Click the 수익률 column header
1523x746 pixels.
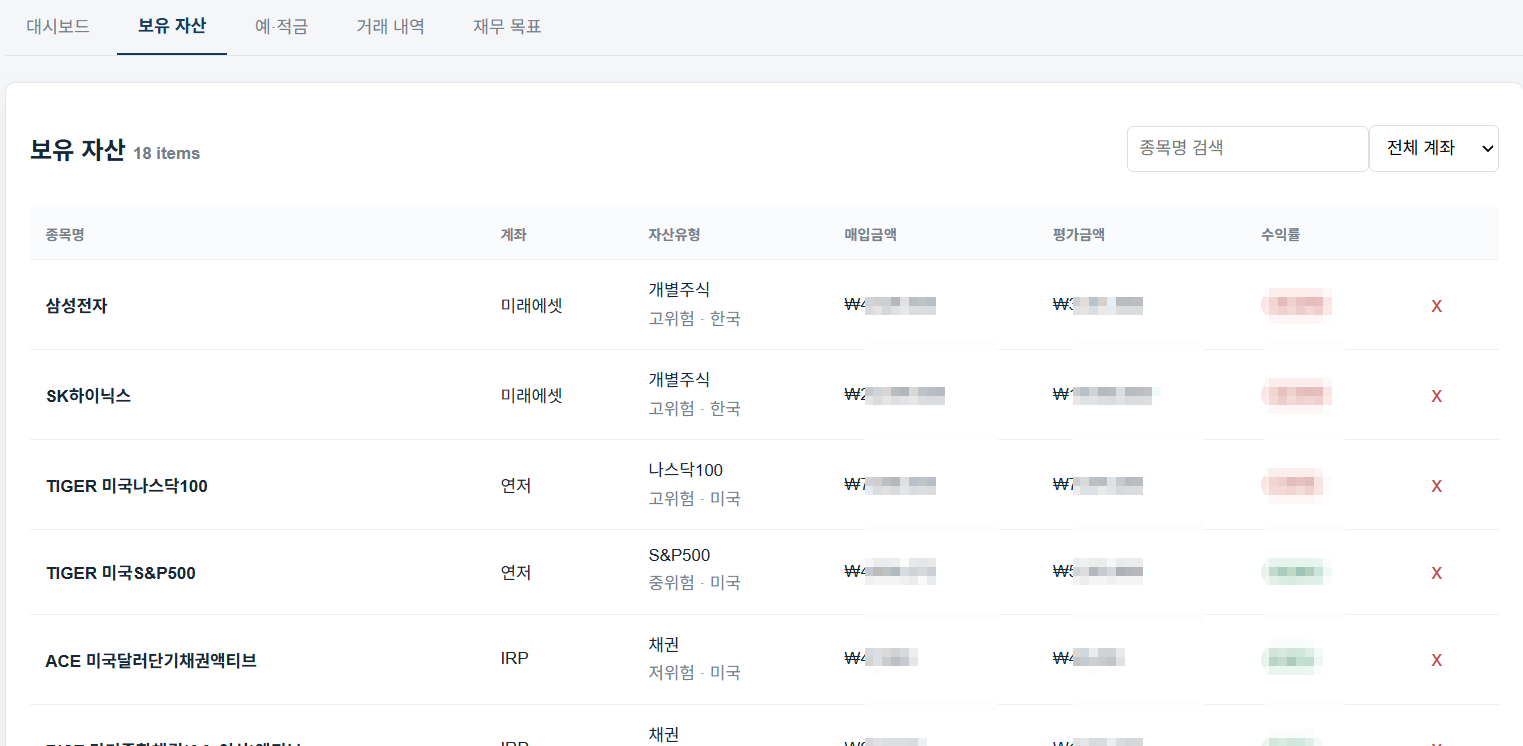tap(1280, 235)
